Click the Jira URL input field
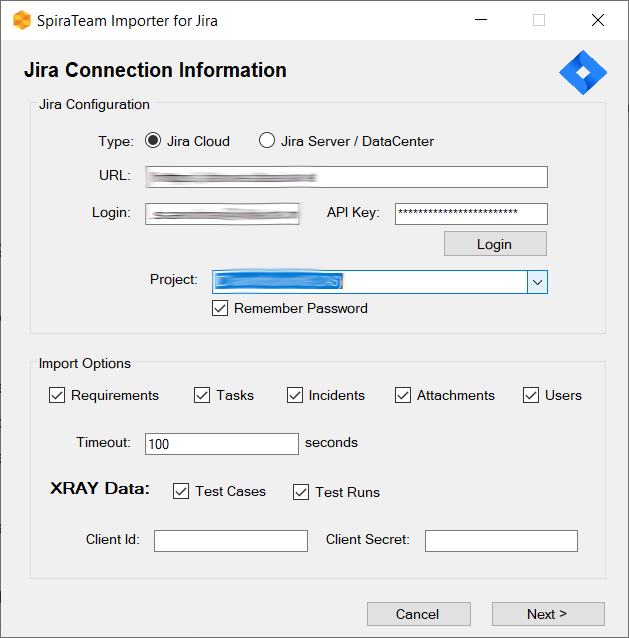The width and height of the screenshot is (629, 638). [x=346, y=177]
